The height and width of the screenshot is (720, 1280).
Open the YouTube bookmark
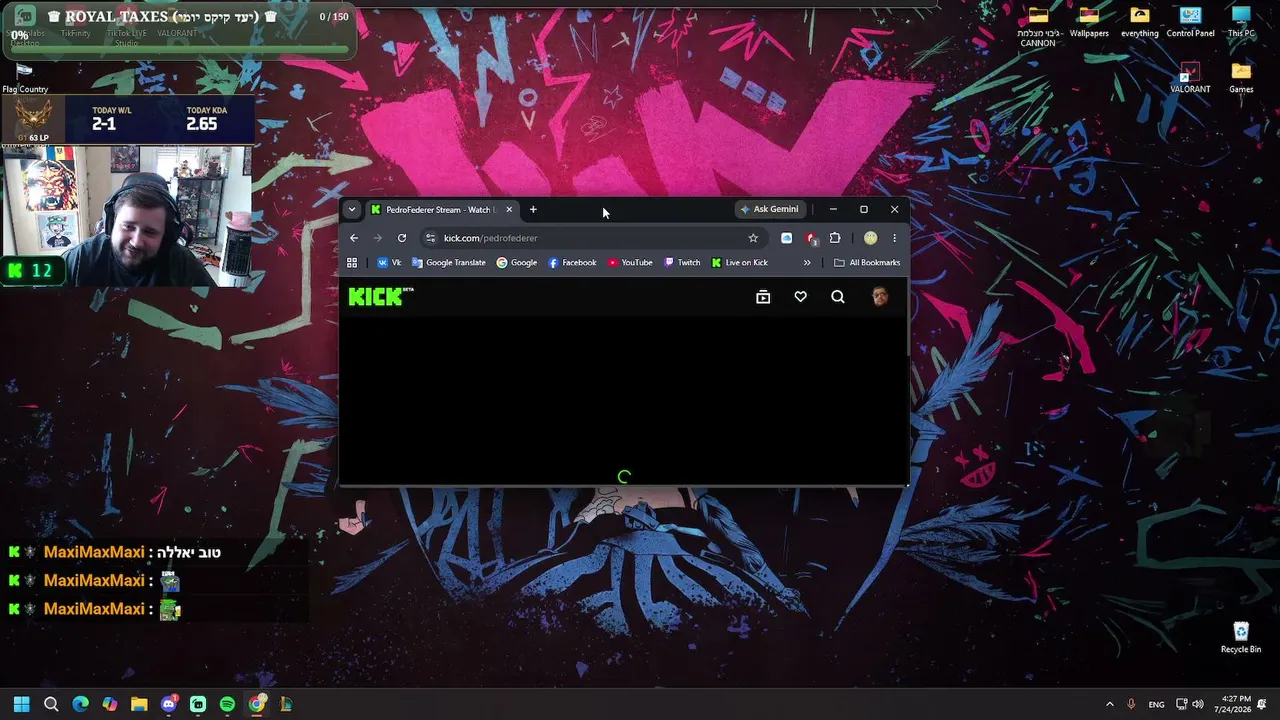click(630, 263)
